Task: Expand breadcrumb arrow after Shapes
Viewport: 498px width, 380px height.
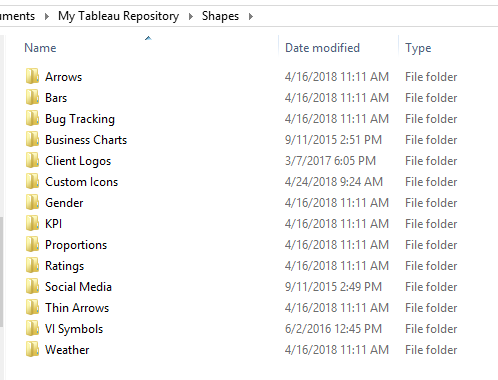Action: click(x=251, y=16)
